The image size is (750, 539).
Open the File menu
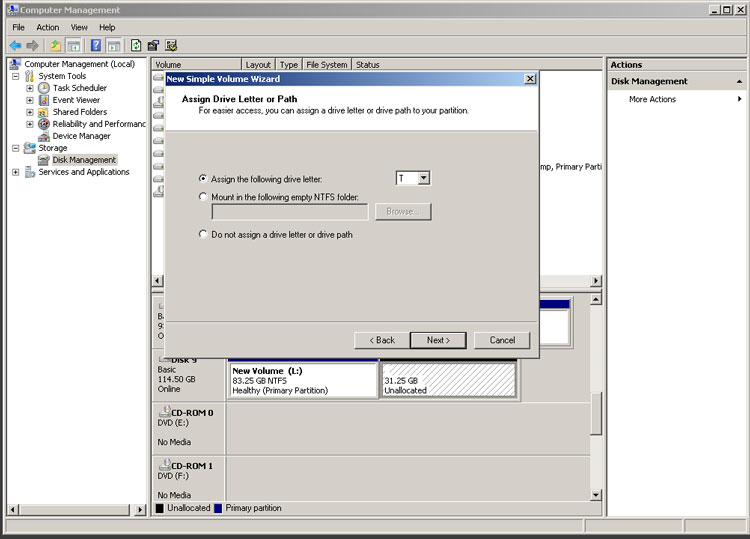18,27
